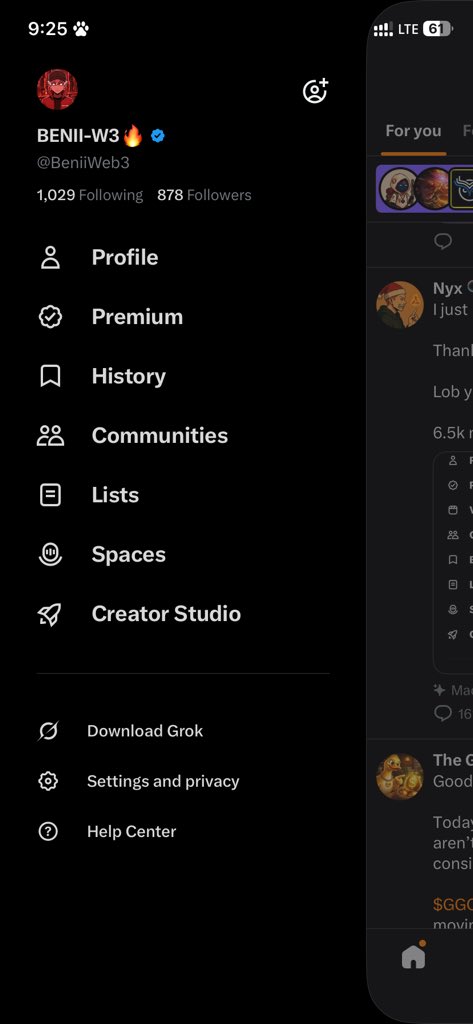Tap the first story avatar in the purple bar
This screenshot has width=473, height=1024.
point(399,188)
